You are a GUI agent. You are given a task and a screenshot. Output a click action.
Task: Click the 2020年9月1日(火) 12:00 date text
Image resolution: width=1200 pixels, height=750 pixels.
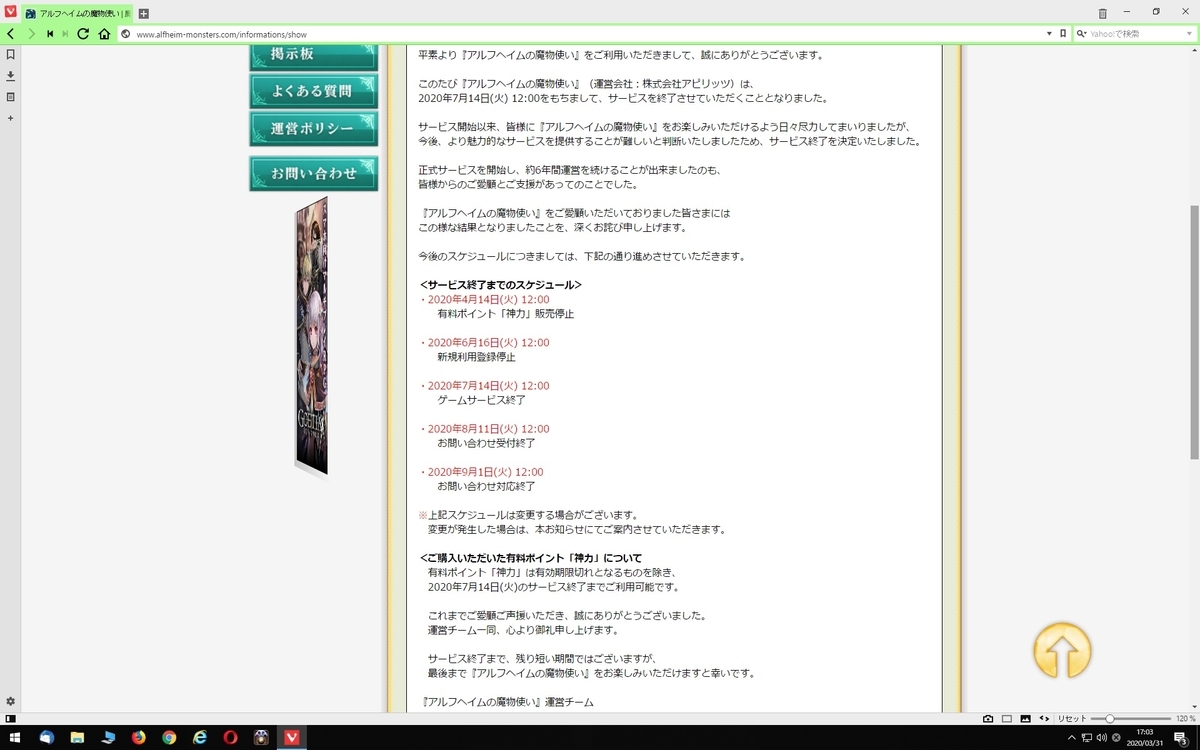tap(485, 471)
